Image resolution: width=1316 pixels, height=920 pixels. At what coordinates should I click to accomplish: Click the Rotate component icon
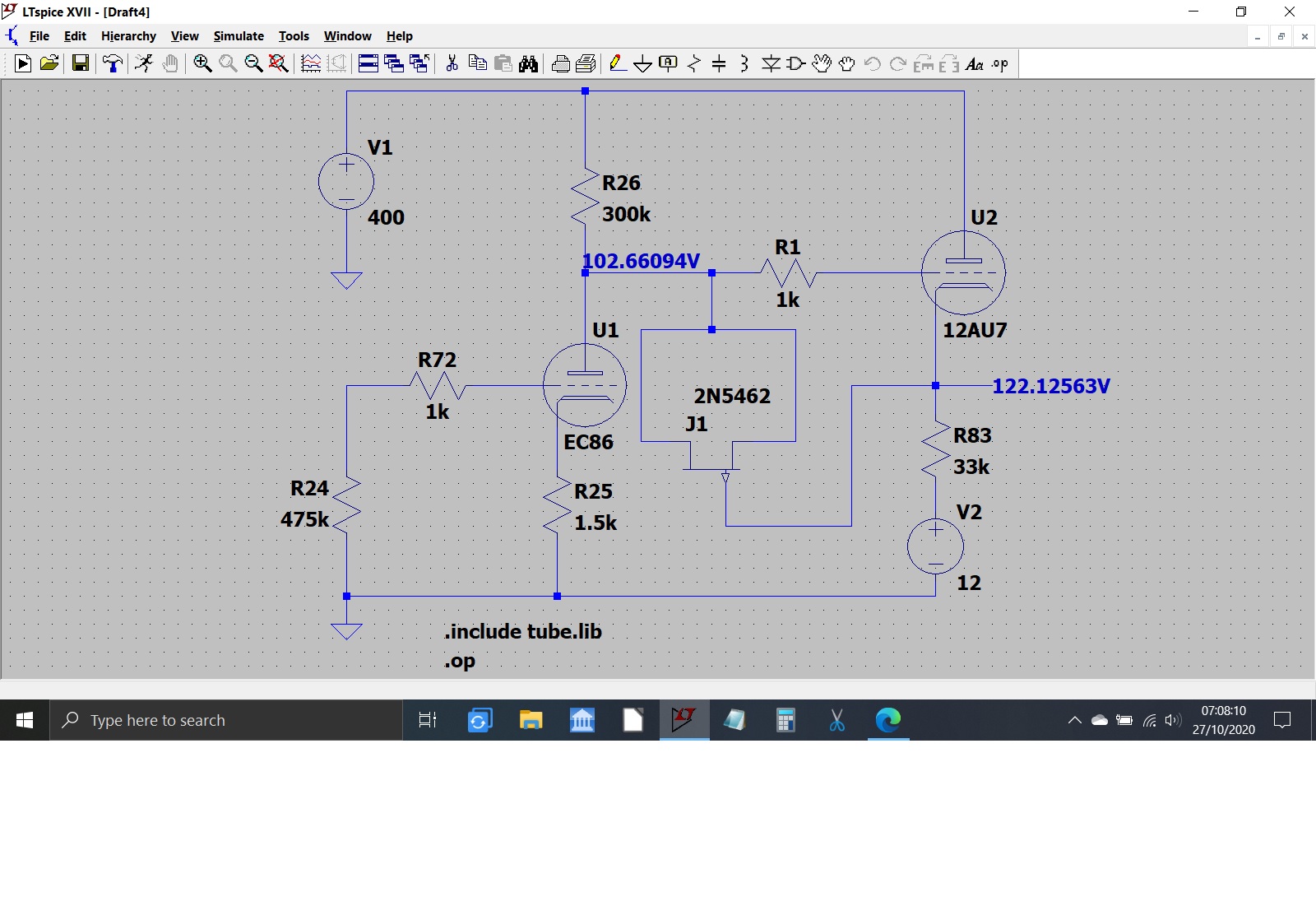[x=924, y=64]
